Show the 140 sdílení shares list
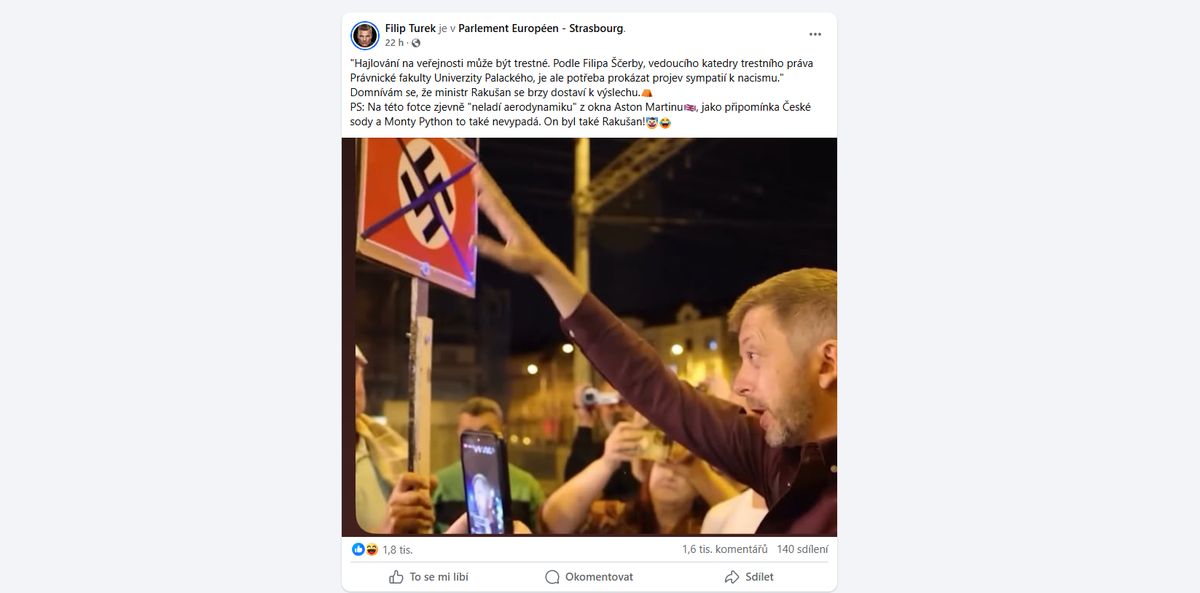1200x593 pixels. click(802, 549)
